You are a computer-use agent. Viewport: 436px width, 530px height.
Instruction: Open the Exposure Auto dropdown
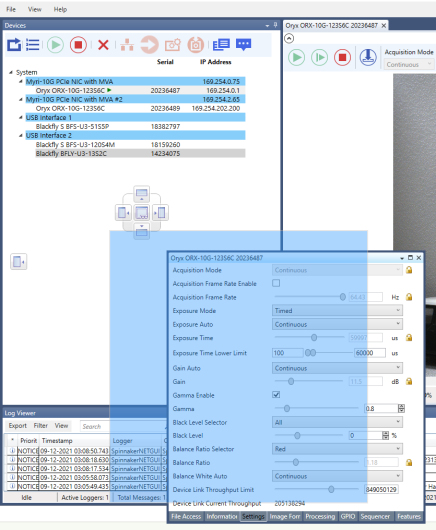(337, 324)
